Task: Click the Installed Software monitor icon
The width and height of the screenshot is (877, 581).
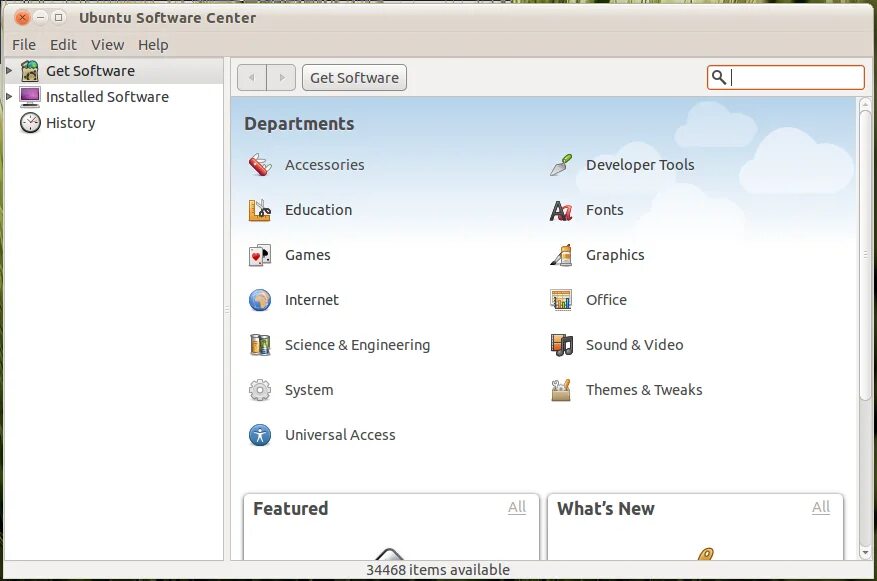Action: [x=30, y=97]
